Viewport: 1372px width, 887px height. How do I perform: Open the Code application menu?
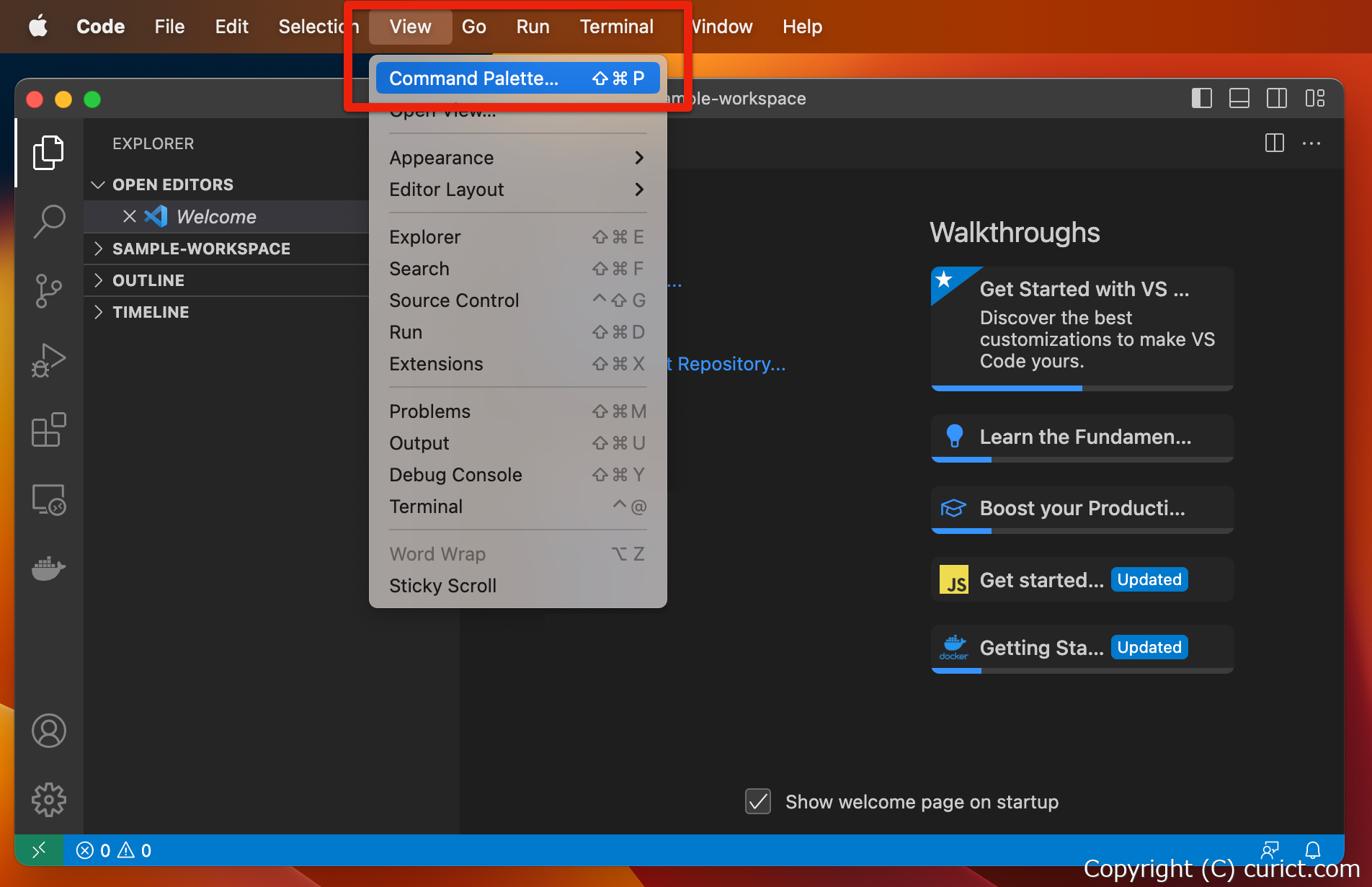100,27
